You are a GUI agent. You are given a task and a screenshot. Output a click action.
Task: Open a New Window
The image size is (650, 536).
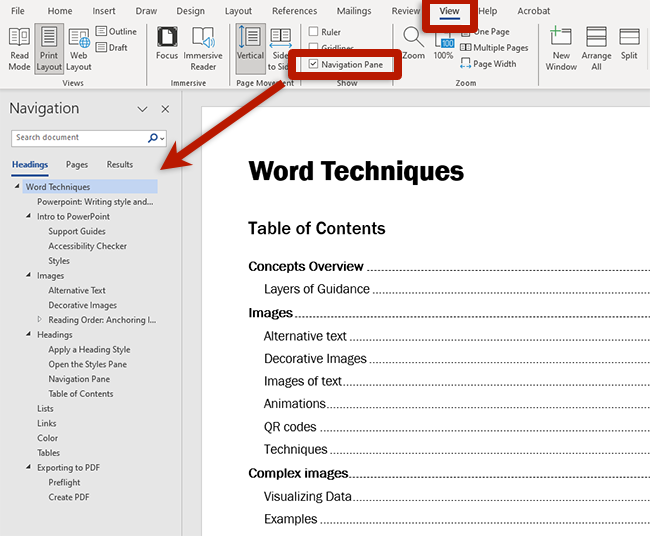tap(561, 49)
